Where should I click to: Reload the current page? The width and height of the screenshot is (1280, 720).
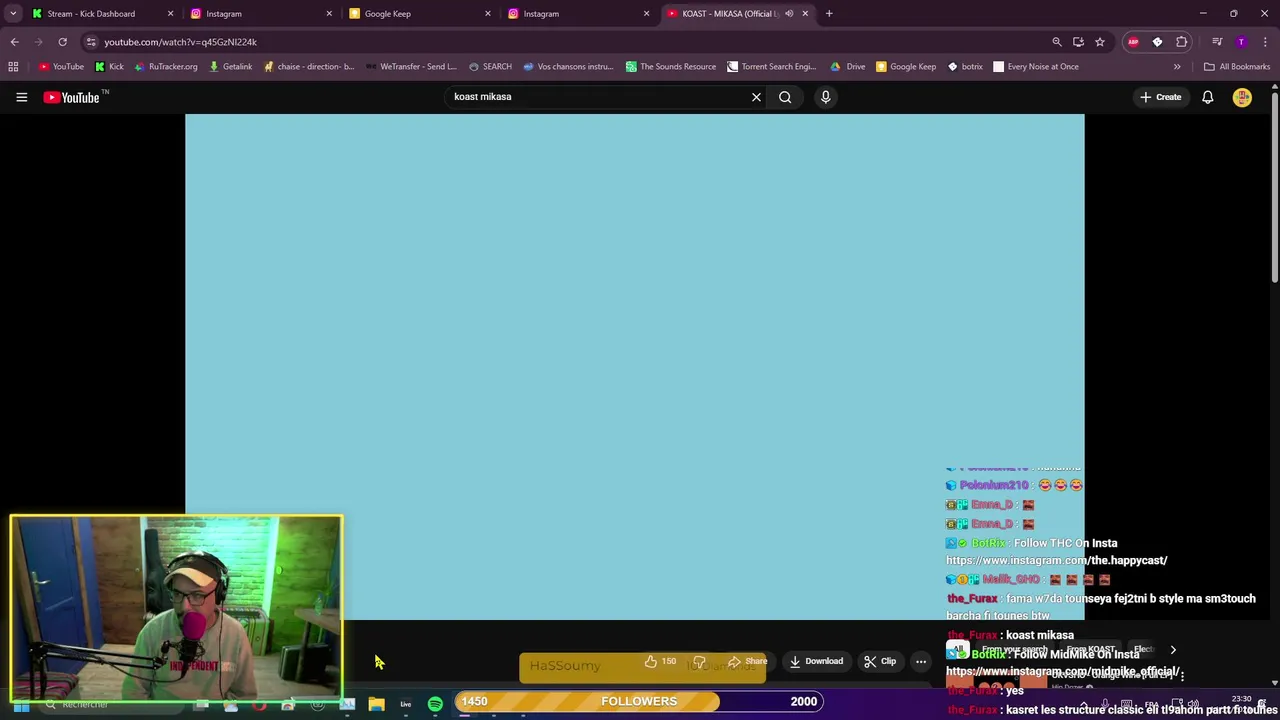62,42
